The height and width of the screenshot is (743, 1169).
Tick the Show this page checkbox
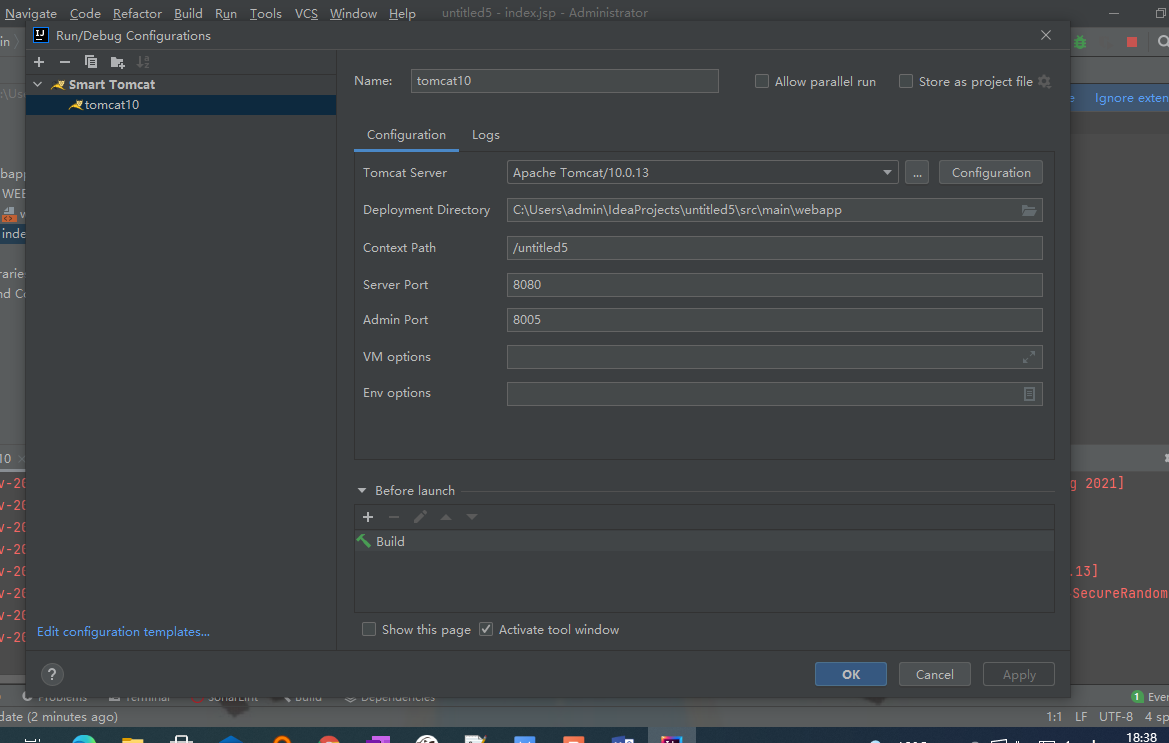(x=369, y=630)
